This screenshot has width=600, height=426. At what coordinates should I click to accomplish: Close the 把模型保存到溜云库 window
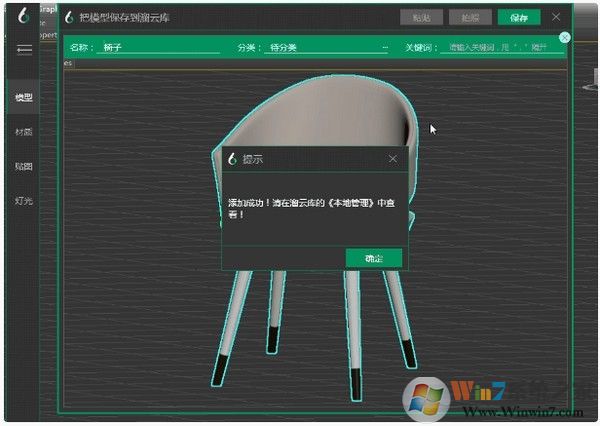556,17
